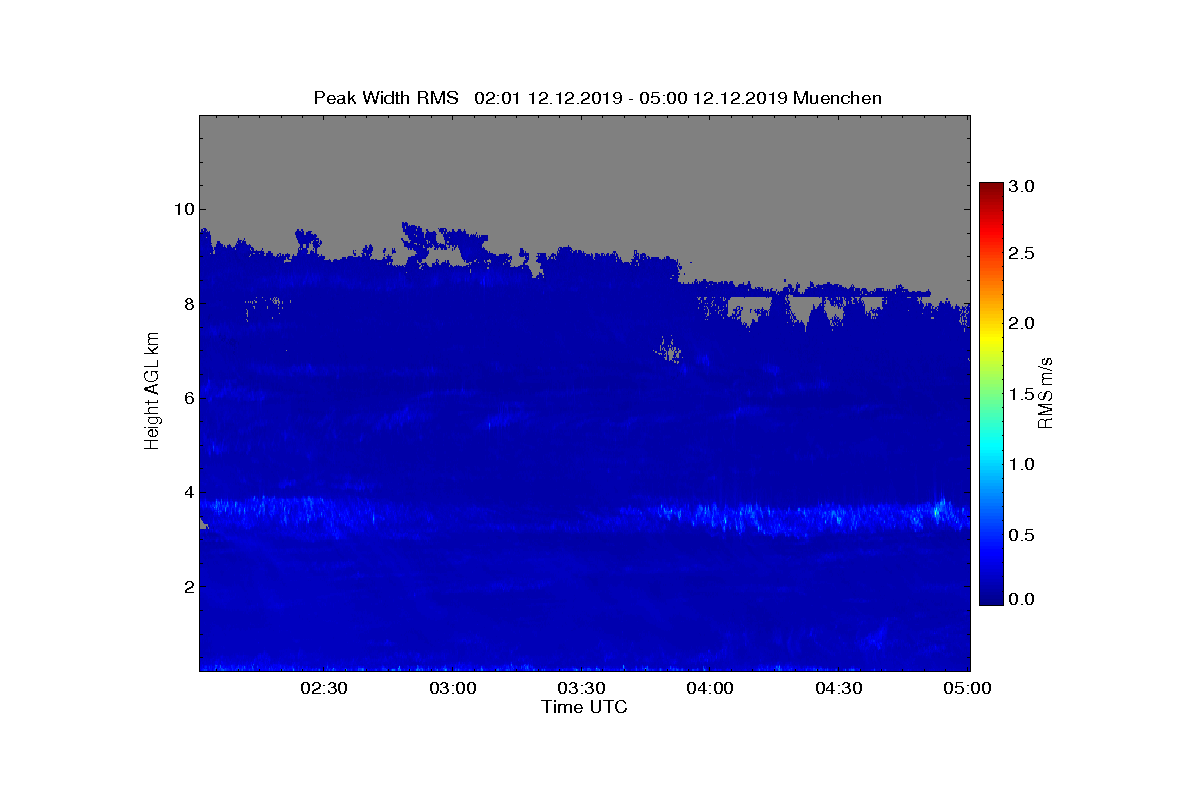Click the RMS m/s colorbar label
Image resolution: width=1200 pixels, height=800 pixels.
pos(1046,392)
